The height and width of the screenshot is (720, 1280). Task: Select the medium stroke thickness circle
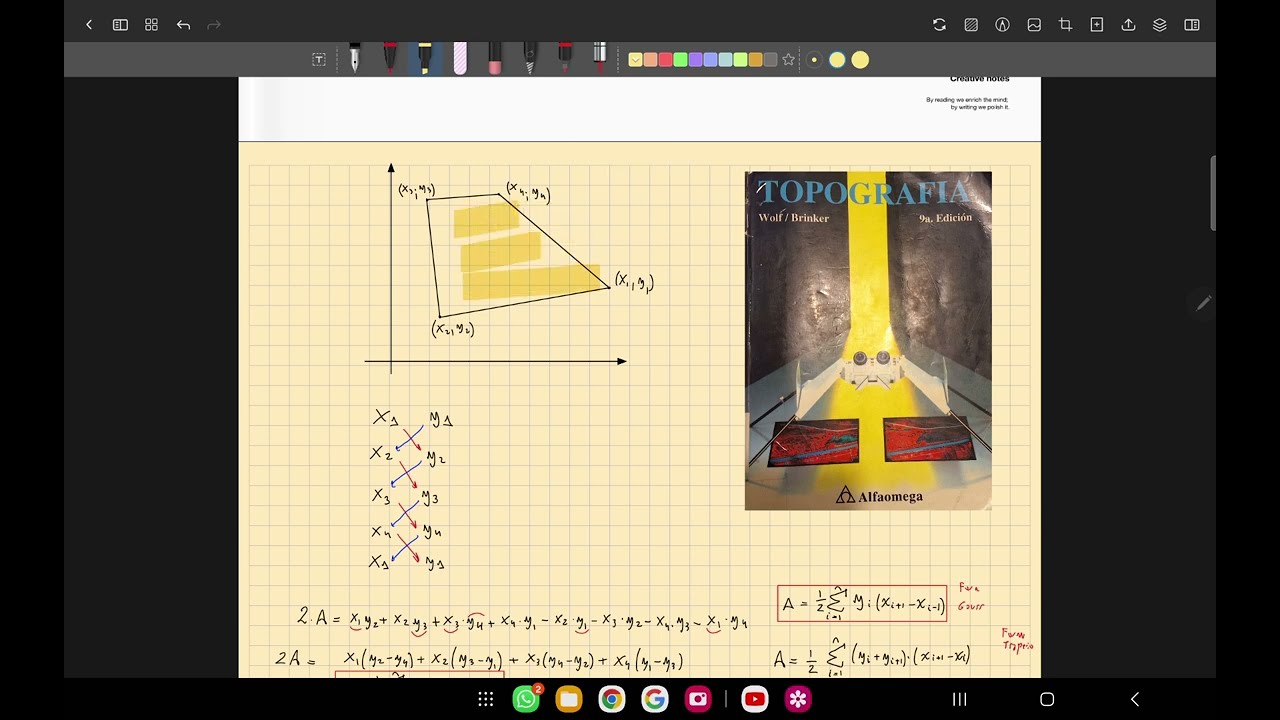837,60
